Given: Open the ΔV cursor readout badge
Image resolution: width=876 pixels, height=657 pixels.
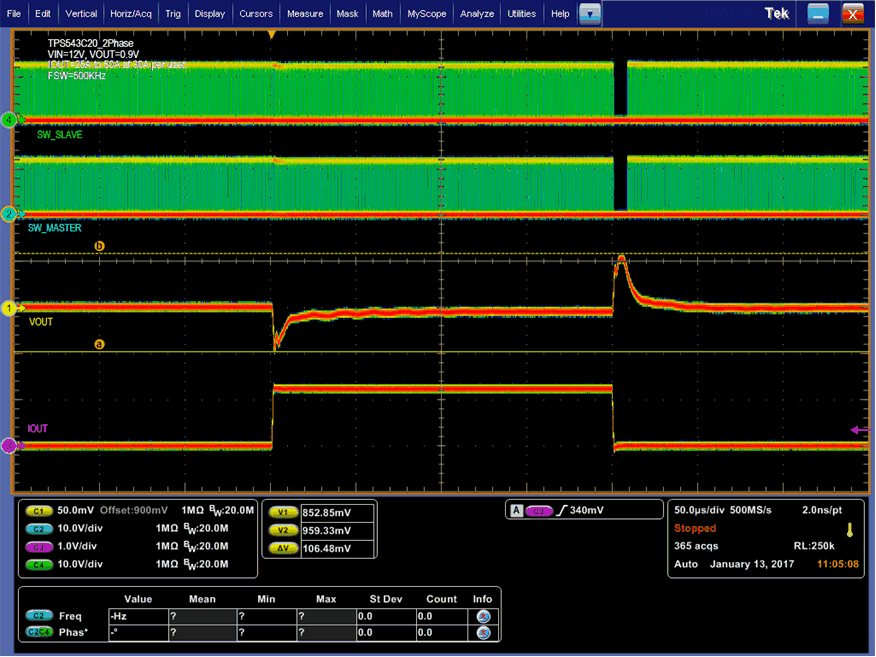Looking at the screenshot, I should (284, 548).
